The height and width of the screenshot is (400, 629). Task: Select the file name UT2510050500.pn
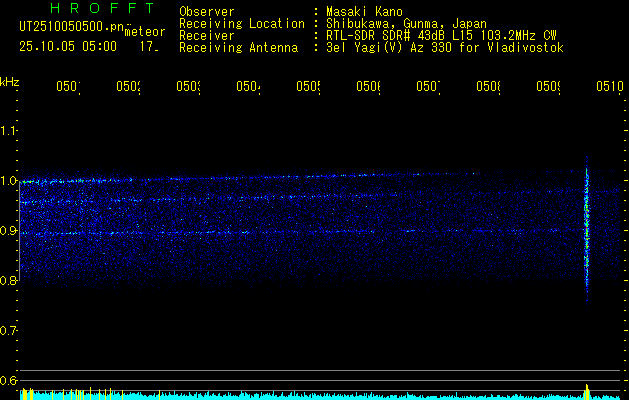(x=73, y=27)
